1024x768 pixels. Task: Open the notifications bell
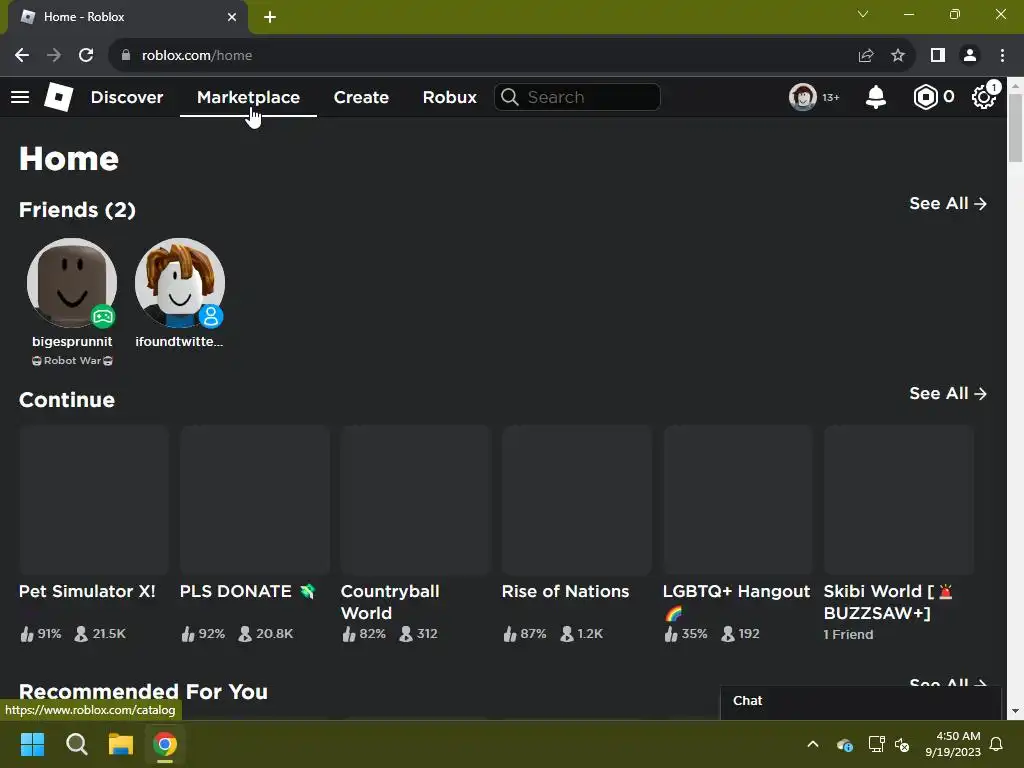pos(875,97)
